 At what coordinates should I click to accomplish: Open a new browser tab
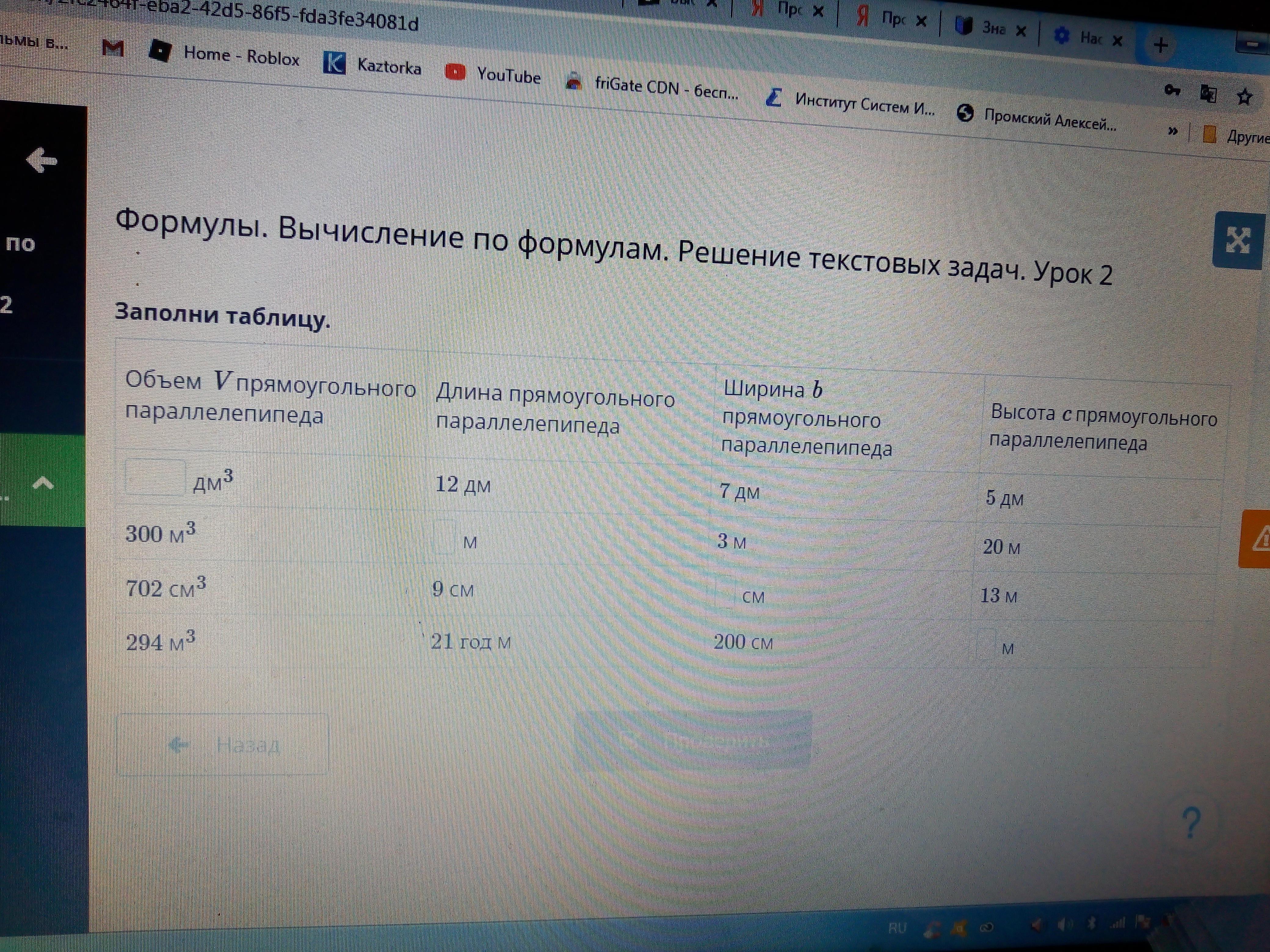(x=1160, y=45)
